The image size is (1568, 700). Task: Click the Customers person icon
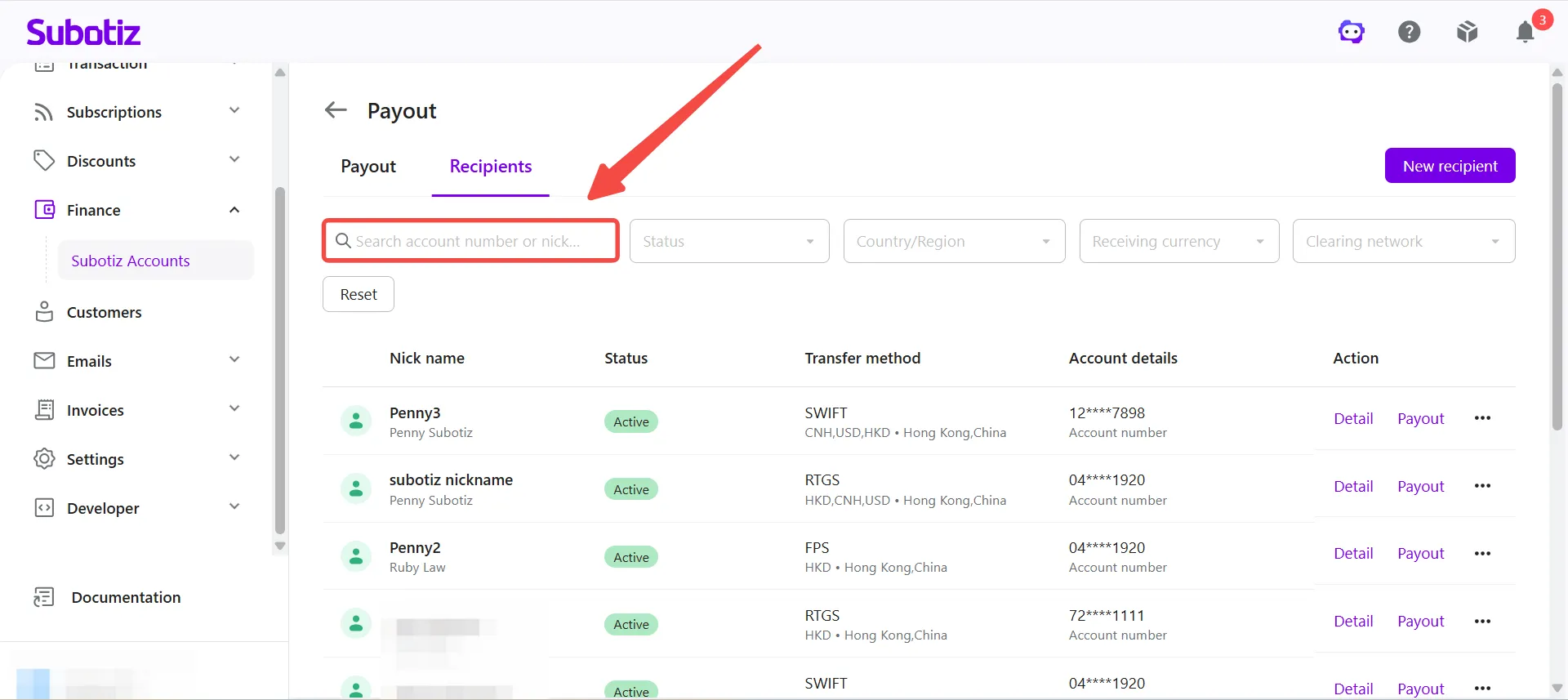44,312
